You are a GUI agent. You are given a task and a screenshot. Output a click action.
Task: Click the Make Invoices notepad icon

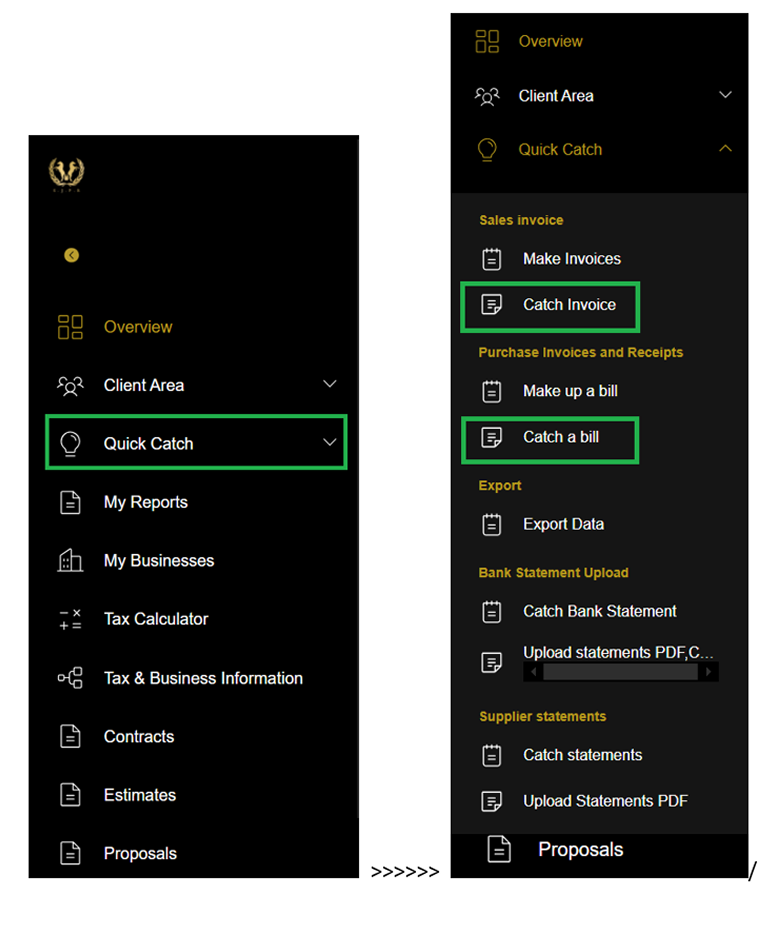coord(492,259)
